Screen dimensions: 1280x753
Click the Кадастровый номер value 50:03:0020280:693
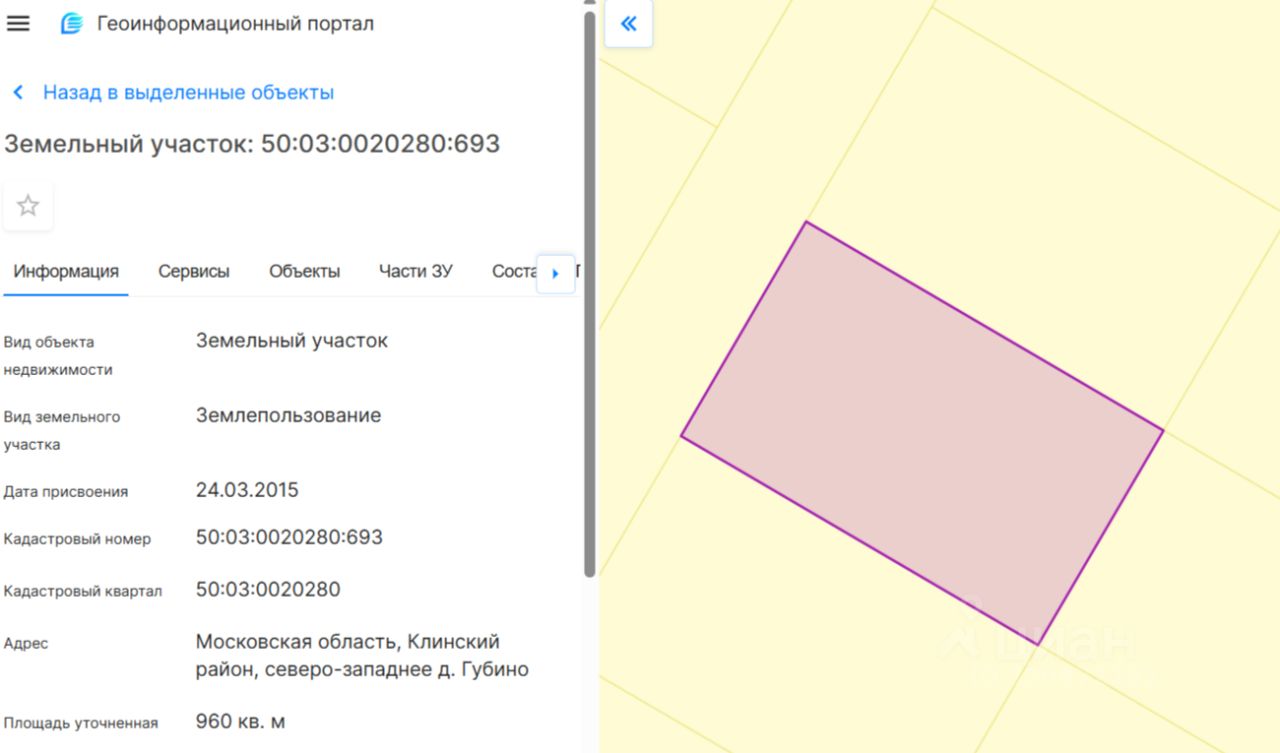289,537
